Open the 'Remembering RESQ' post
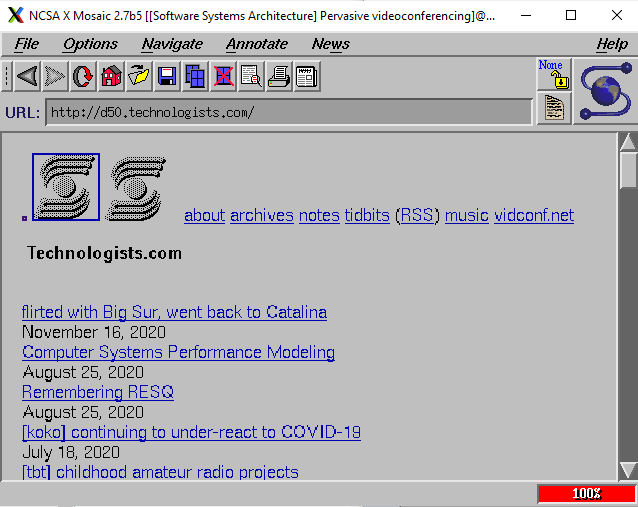This screenshot has height=507, width=638. 98,392
